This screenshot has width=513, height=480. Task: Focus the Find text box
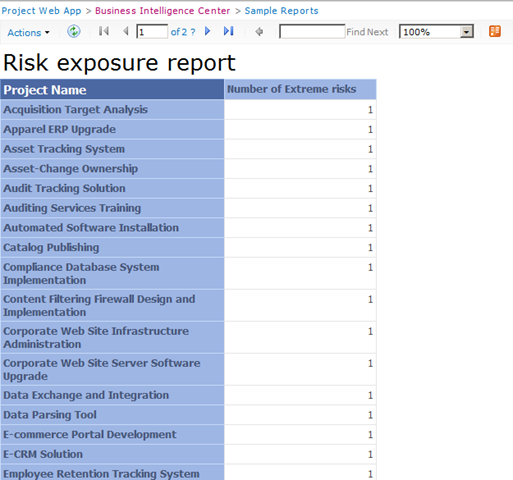312,32
